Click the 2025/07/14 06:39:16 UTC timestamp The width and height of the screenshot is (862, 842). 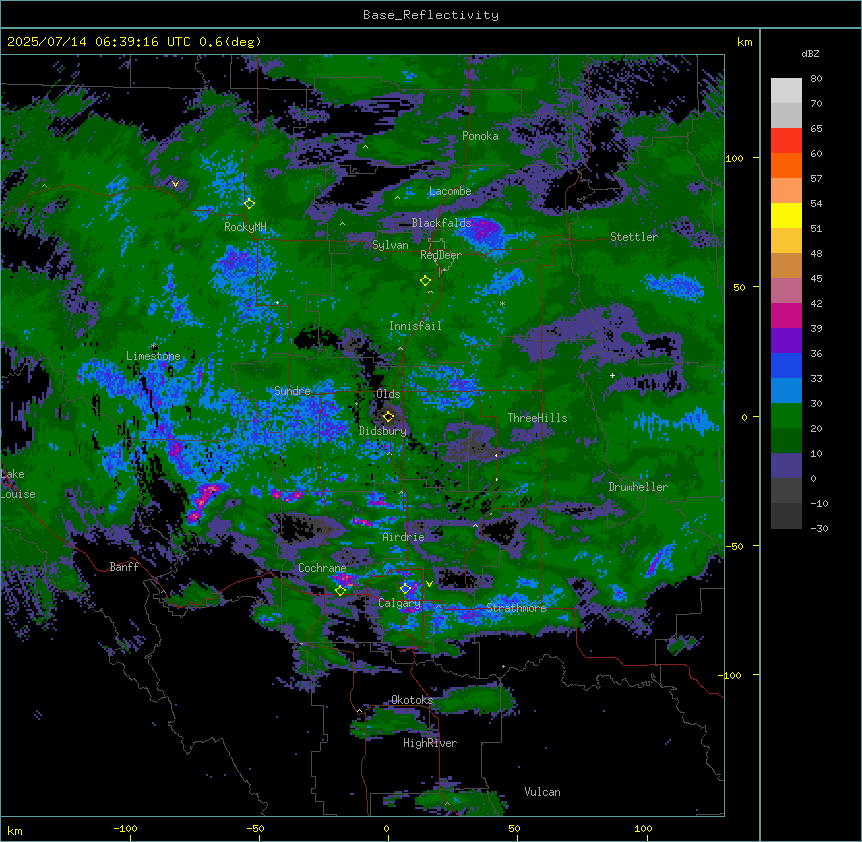point(99,42)
